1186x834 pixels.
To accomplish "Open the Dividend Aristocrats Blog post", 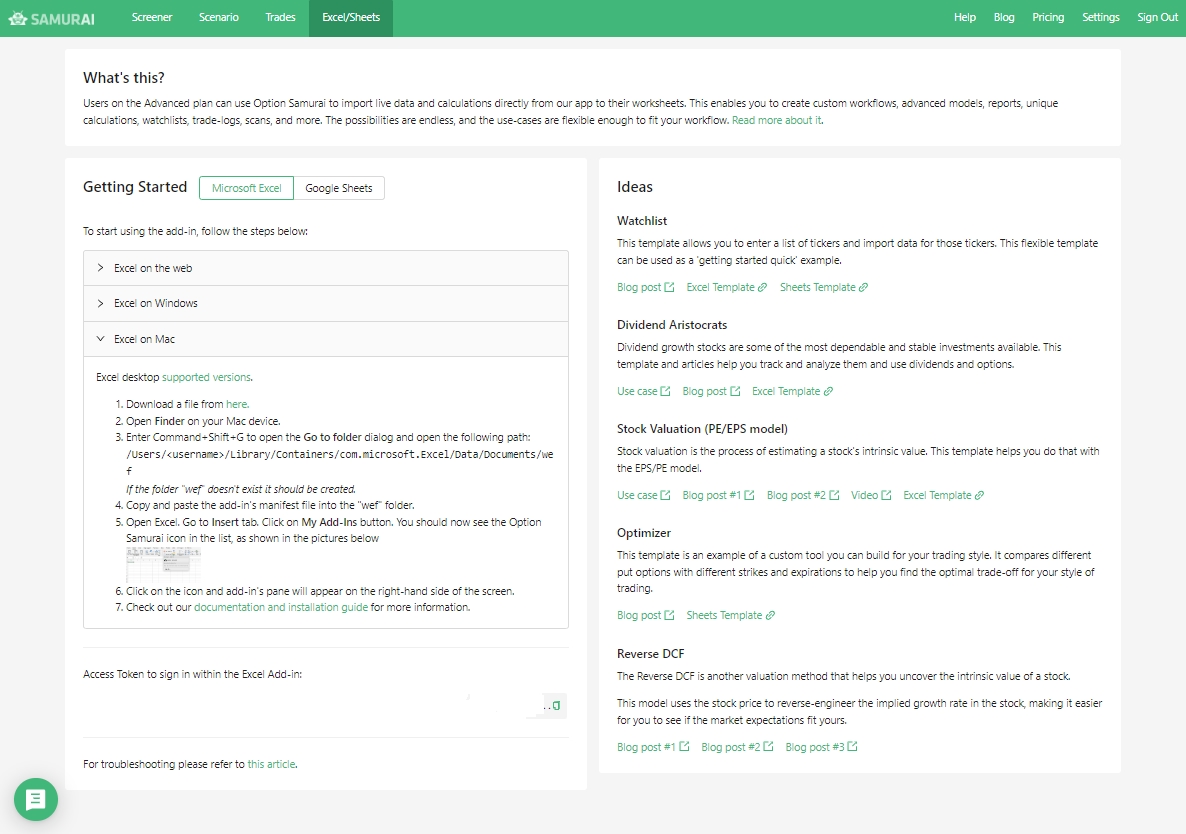I will pos(711,392).
